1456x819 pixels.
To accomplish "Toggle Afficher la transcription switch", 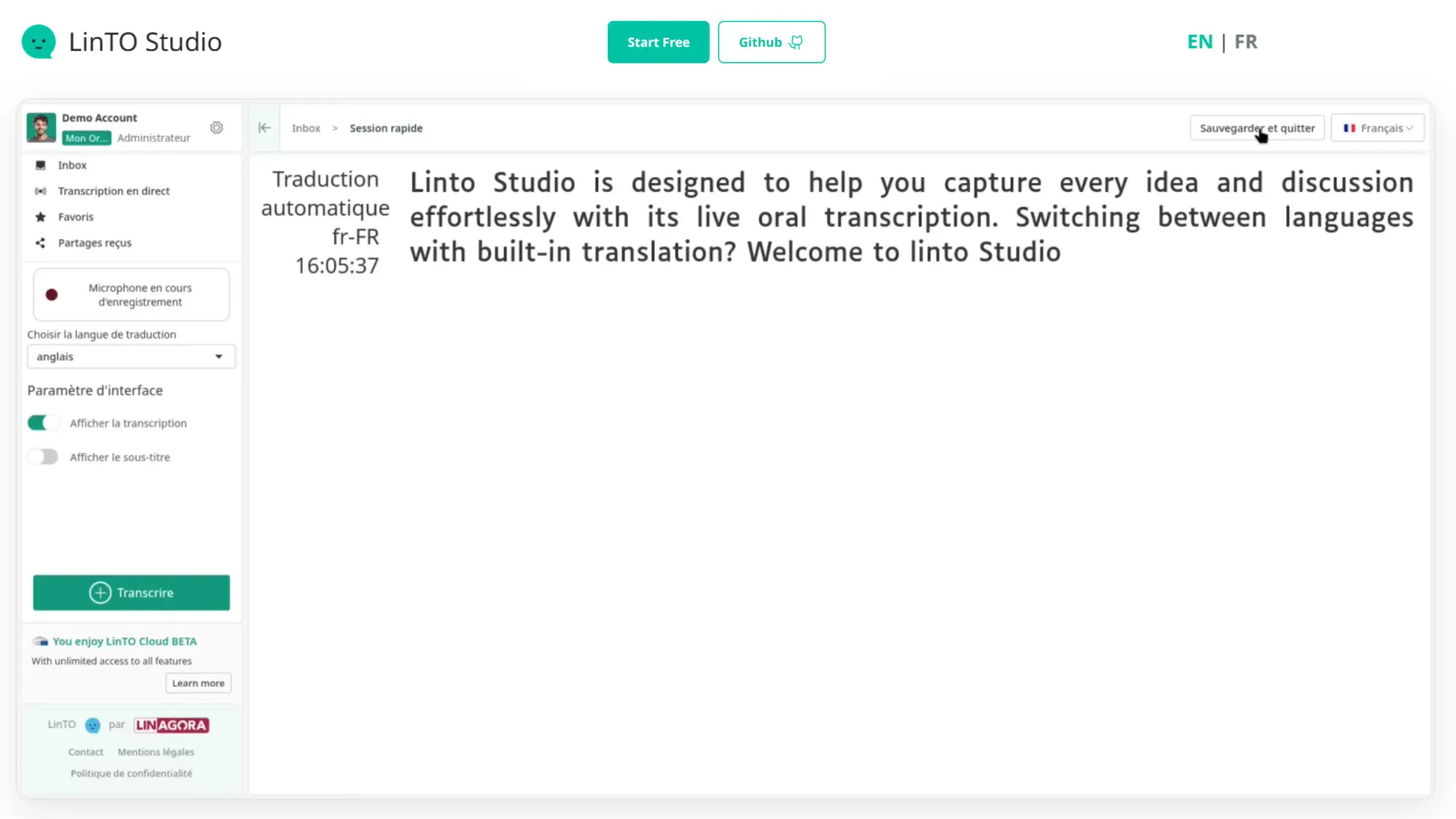I will tap(43, 423).
